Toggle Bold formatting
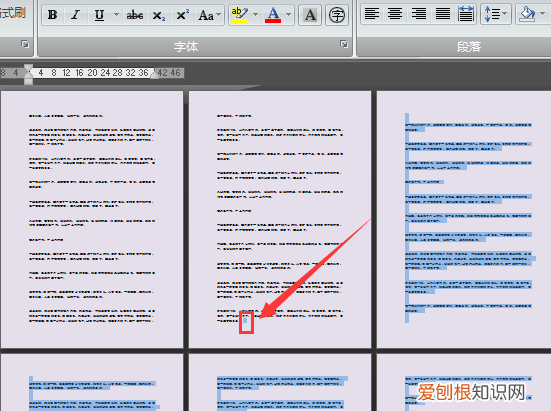 click(x=53, y=15)
